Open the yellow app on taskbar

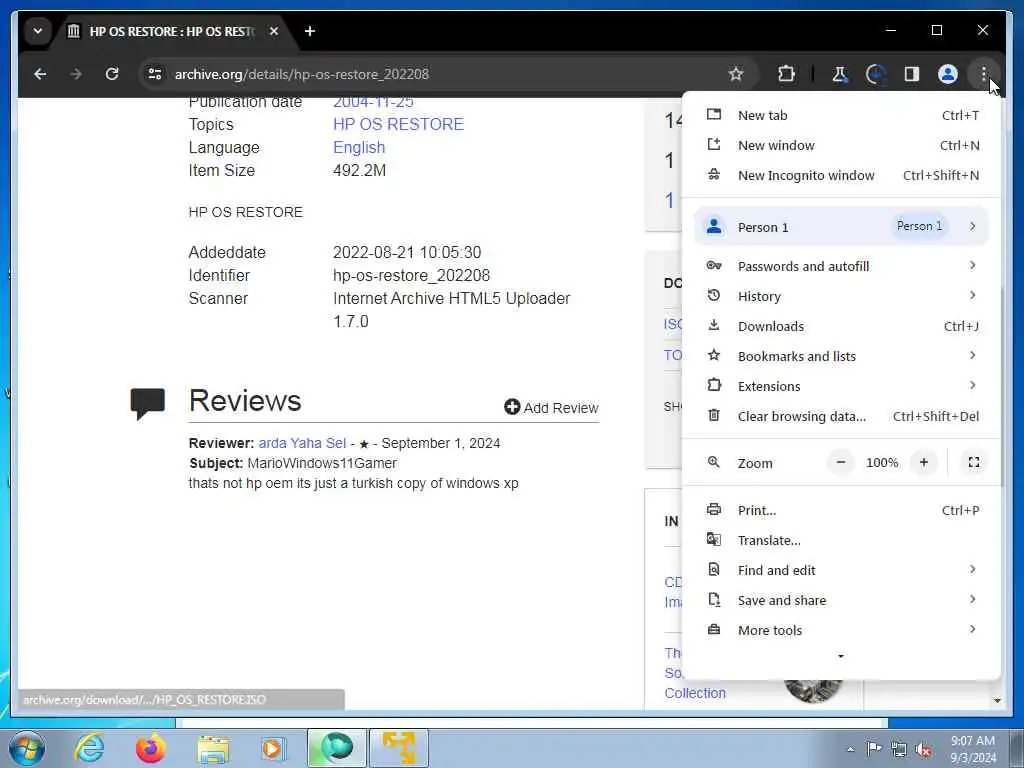(399, 748)
